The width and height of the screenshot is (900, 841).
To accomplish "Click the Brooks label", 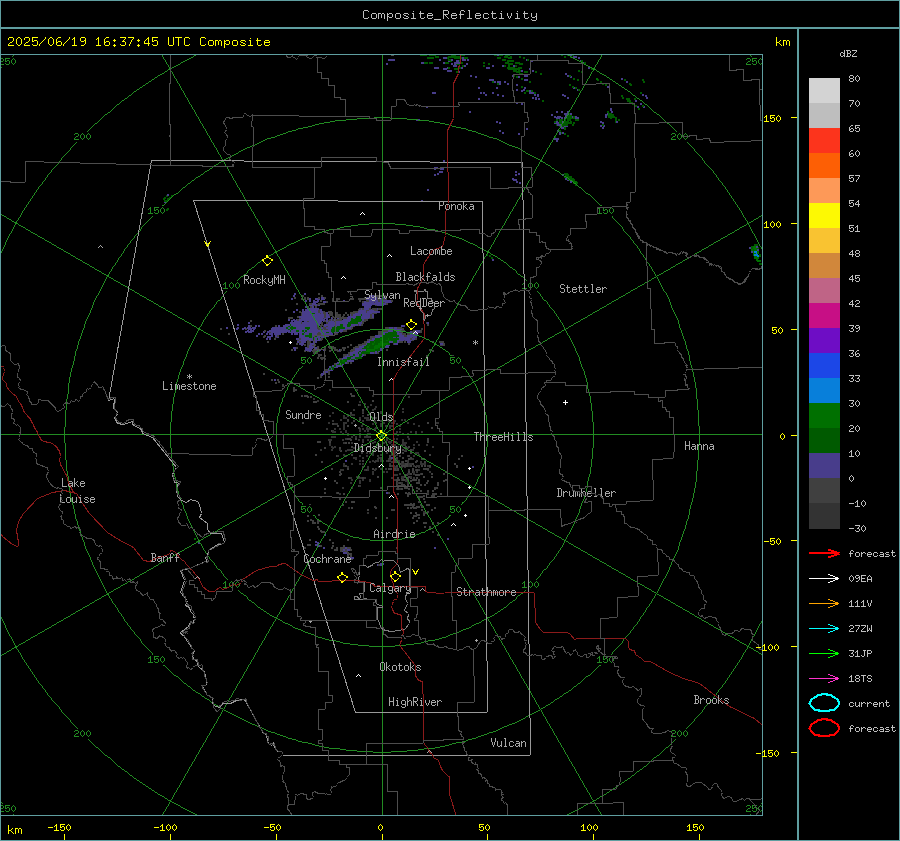I will pos(711,700).
